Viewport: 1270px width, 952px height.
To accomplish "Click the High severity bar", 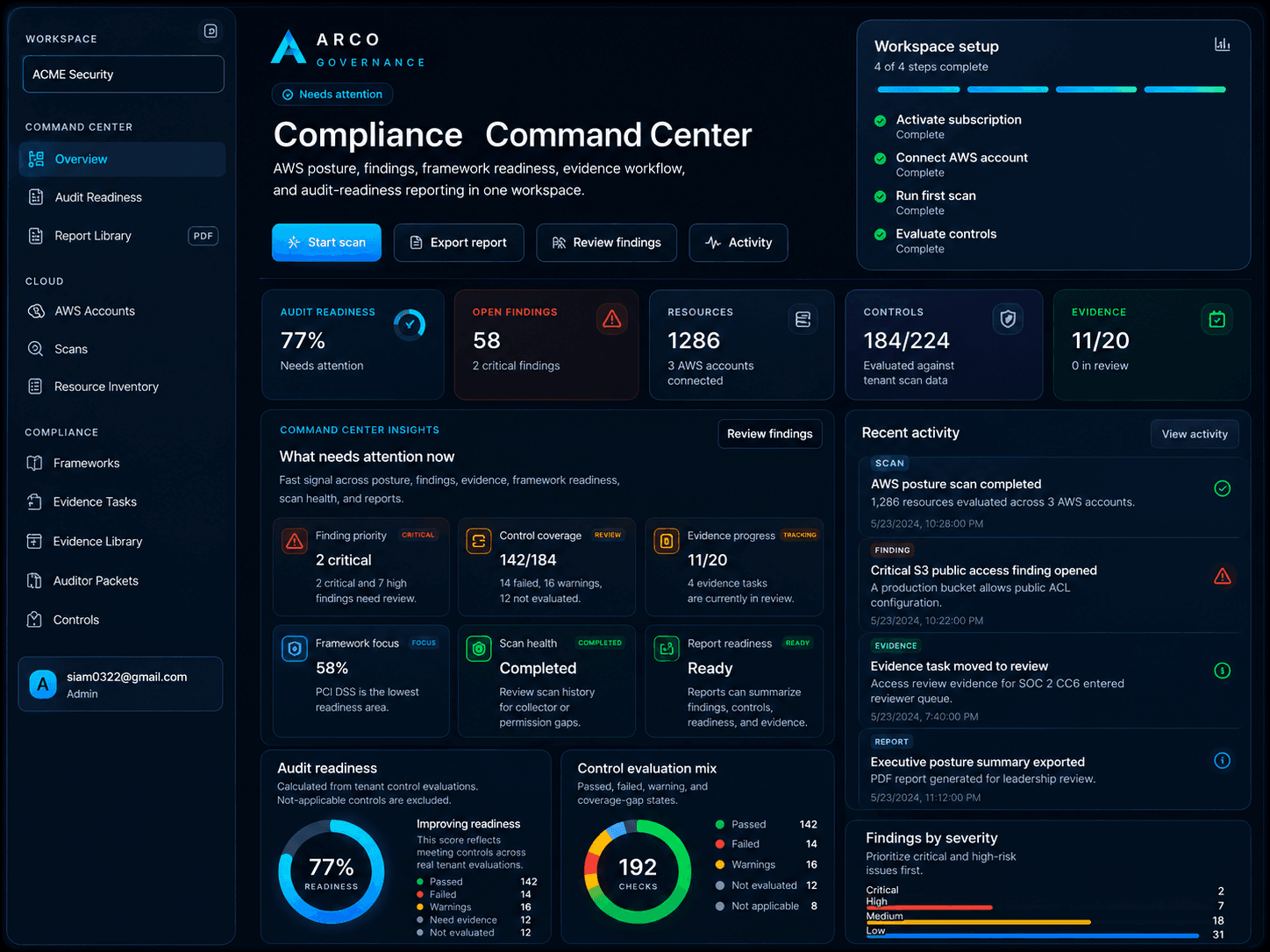I will point(930,907).
